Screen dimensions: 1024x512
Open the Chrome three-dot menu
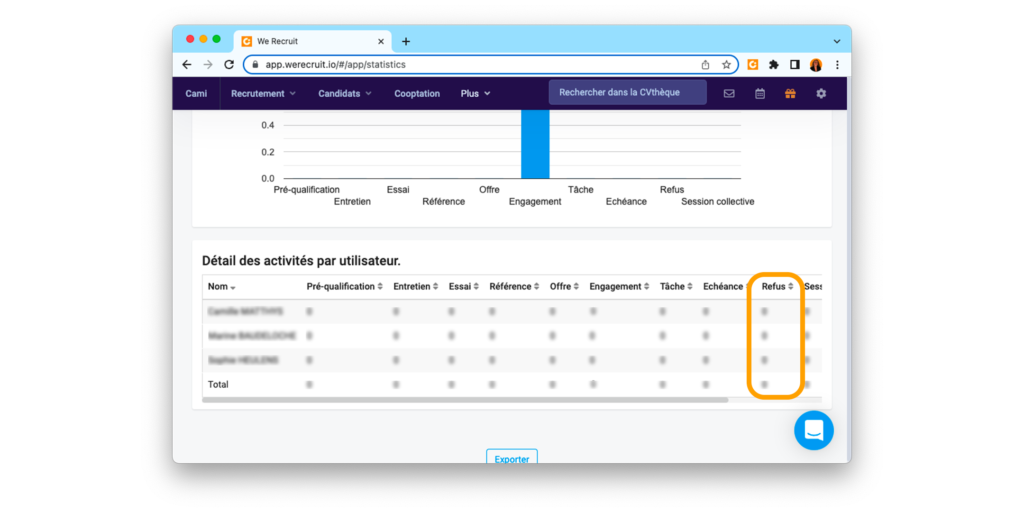(837, 65)
